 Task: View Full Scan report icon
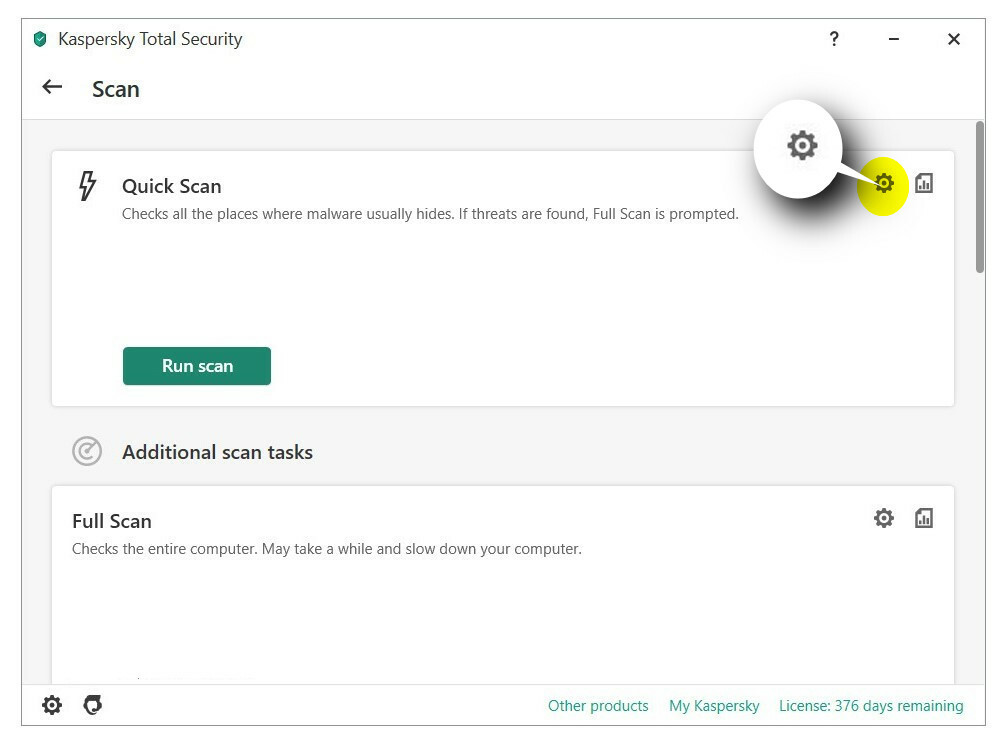924,518
